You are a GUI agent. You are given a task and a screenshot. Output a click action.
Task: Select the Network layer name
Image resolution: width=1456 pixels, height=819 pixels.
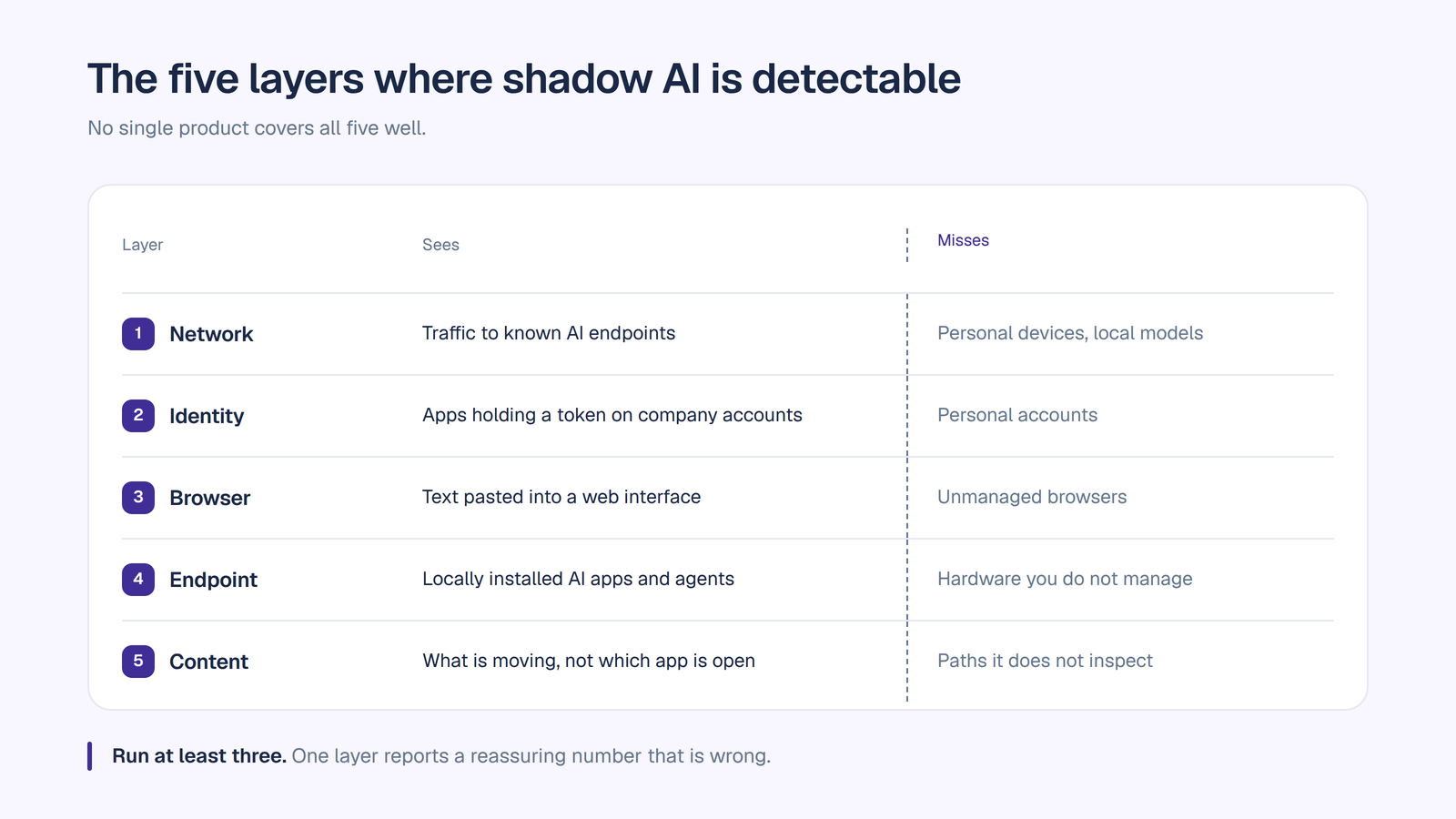click(211, 334)
